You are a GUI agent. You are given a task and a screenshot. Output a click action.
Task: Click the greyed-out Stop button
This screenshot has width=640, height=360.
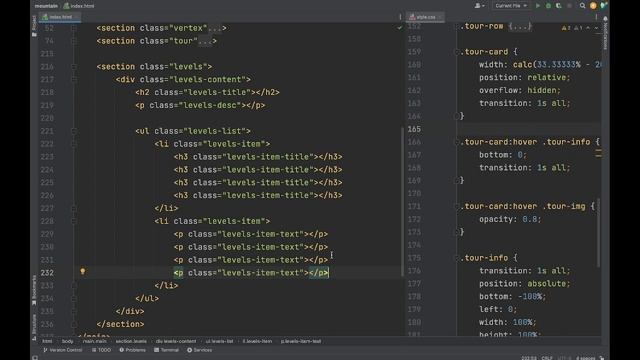[569, 6]
